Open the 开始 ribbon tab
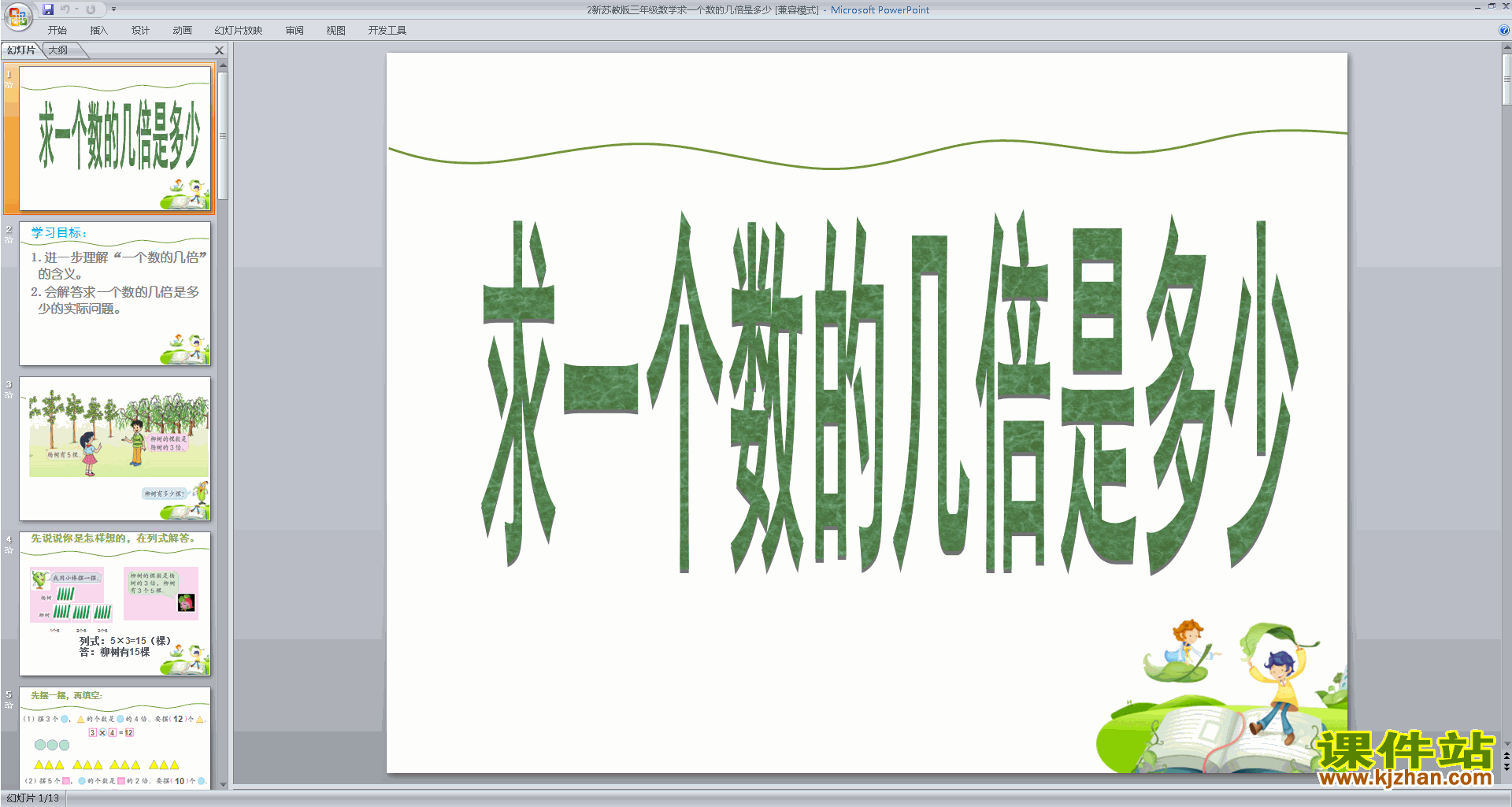1512x807 pixels. [57, 31]
